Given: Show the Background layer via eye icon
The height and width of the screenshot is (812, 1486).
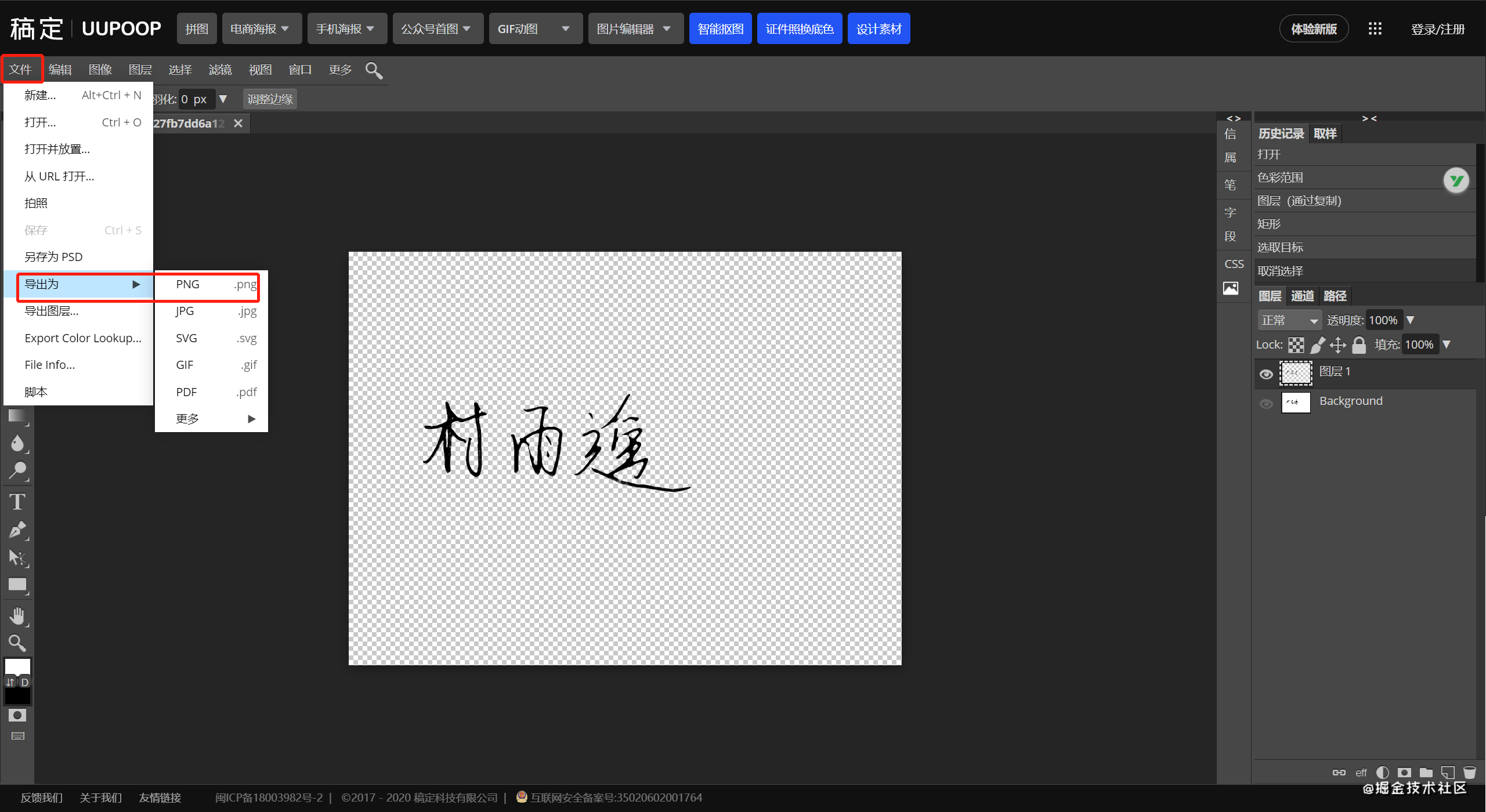Looking at the screenshot, I should pyautogui.click(x=1266, y=404).
